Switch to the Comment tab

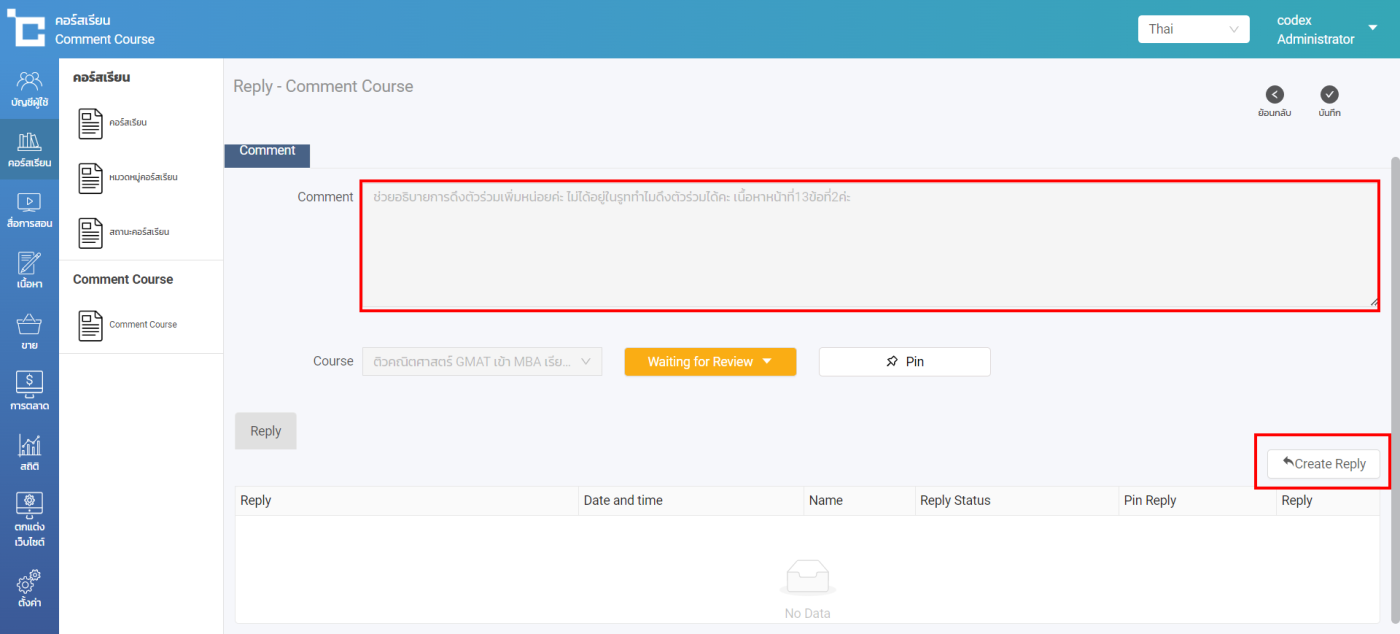tap(267, 152)
